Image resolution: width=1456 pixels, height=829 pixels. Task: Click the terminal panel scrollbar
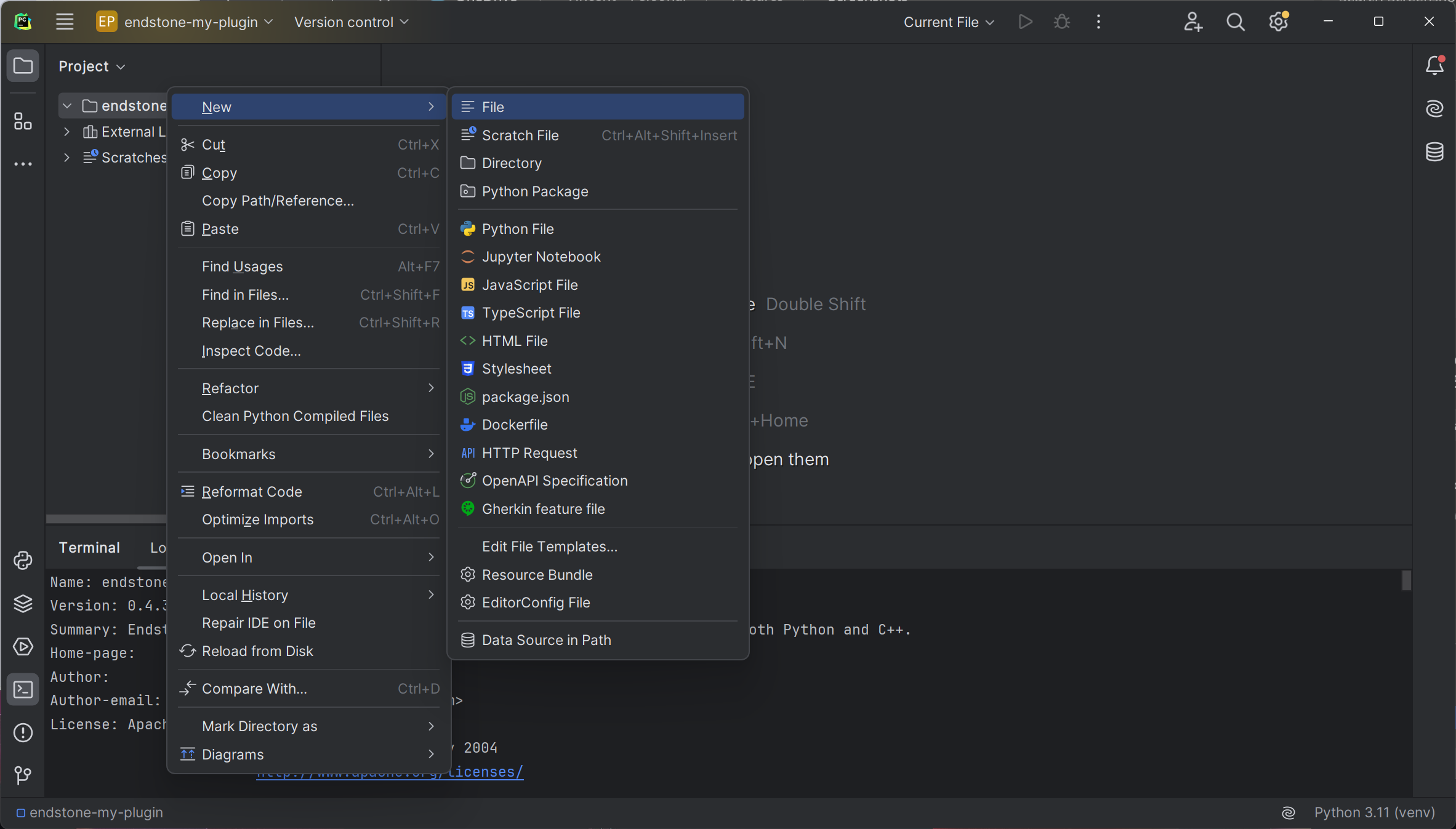point(1406,580)
